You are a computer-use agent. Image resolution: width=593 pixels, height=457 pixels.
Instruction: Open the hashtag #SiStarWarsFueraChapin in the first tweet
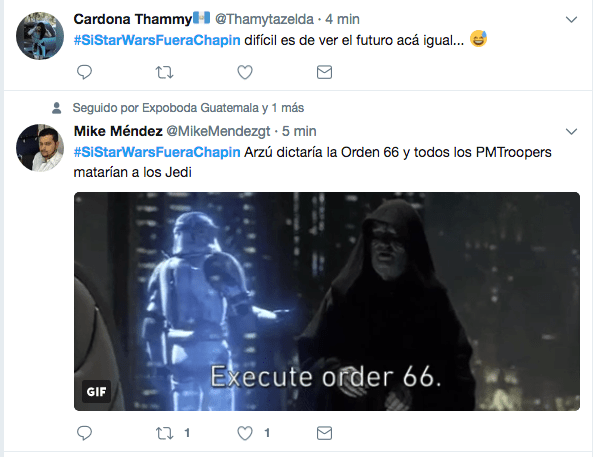(x=157, y=40)
